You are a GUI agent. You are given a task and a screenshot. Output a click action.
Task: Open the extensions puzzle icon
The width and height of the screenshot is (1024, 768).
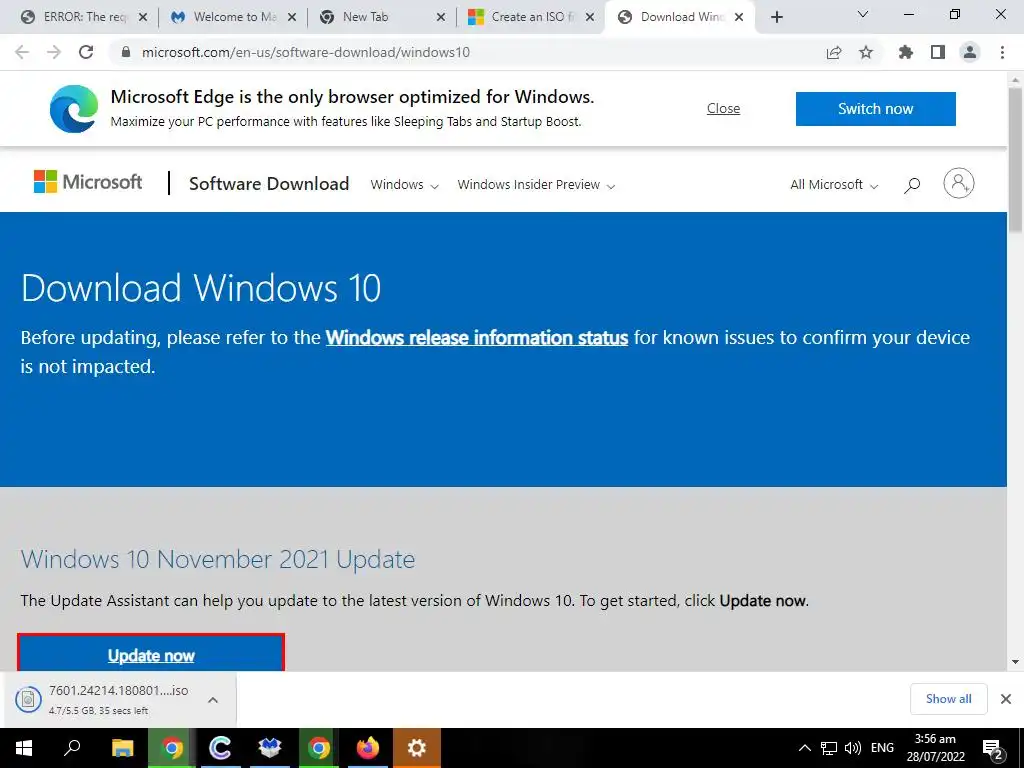point(906,52)
